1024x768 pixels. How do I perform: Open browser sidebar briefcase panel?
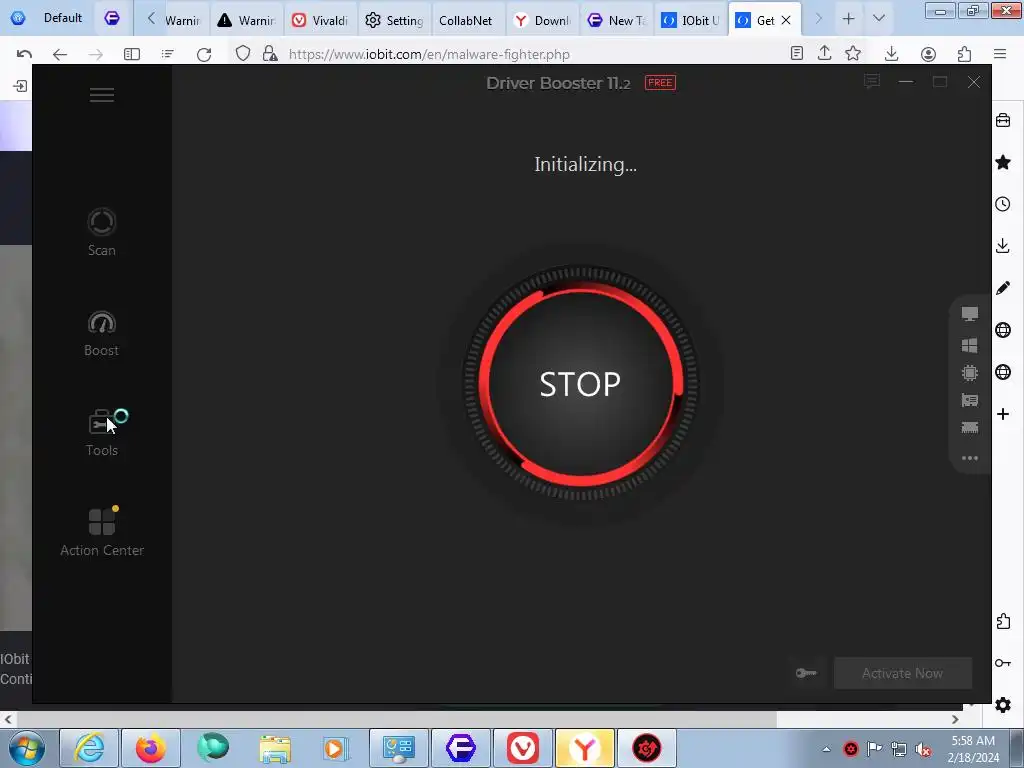[x=1003, y=120]
